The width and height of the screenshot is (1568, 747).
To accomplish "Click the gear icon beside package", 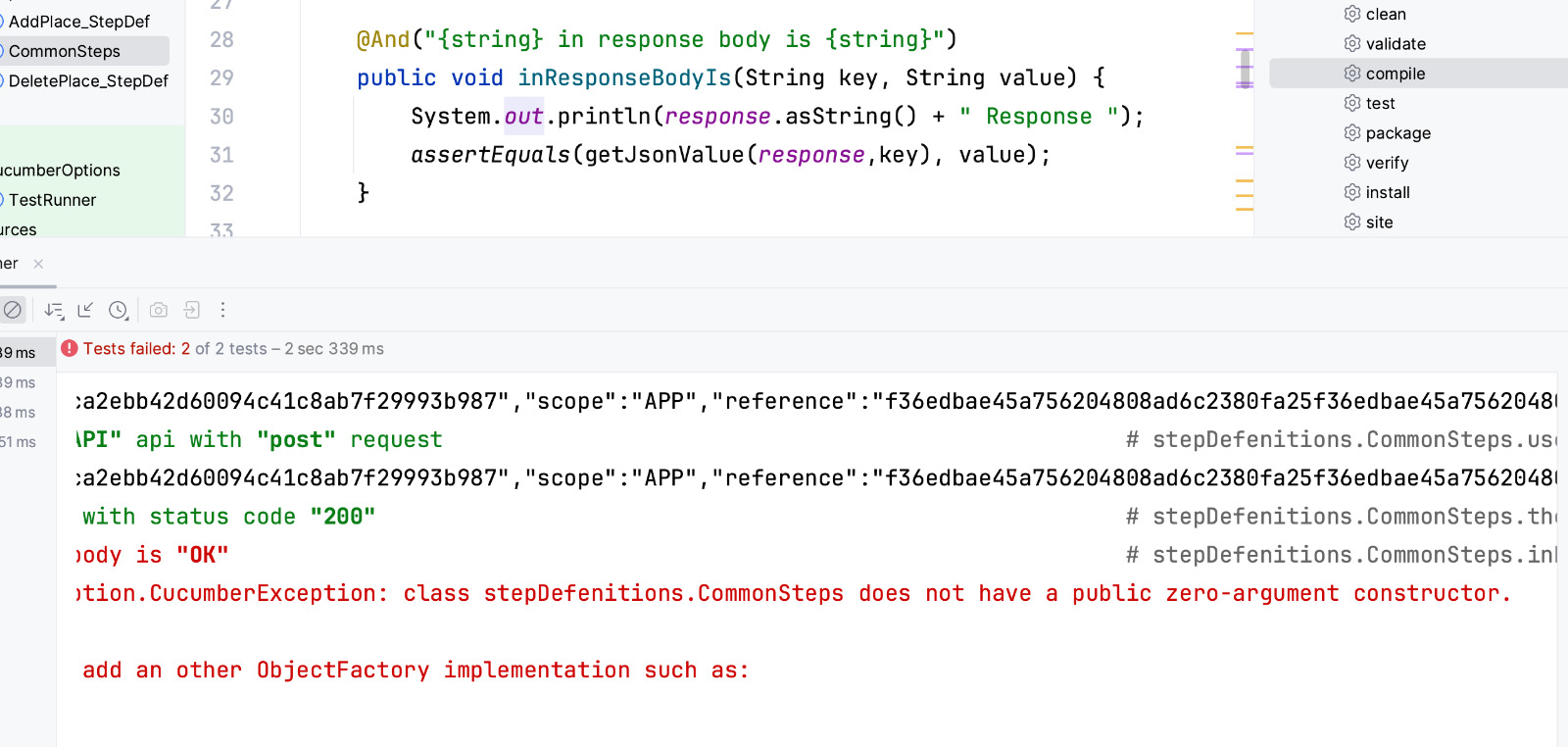I will click(1352, 133).
